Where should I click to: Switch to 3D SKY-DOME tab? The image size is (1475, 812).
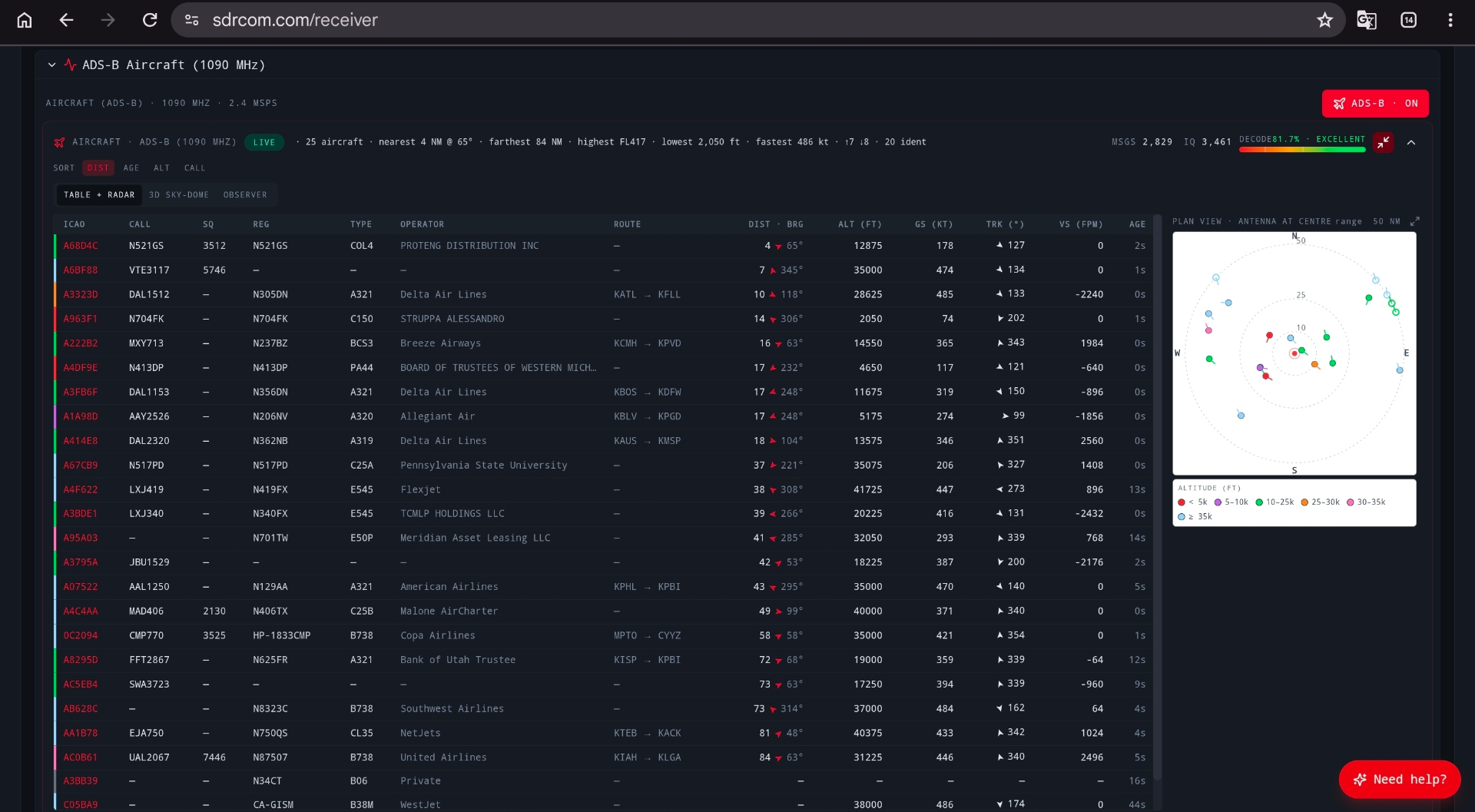pos(179,195)
